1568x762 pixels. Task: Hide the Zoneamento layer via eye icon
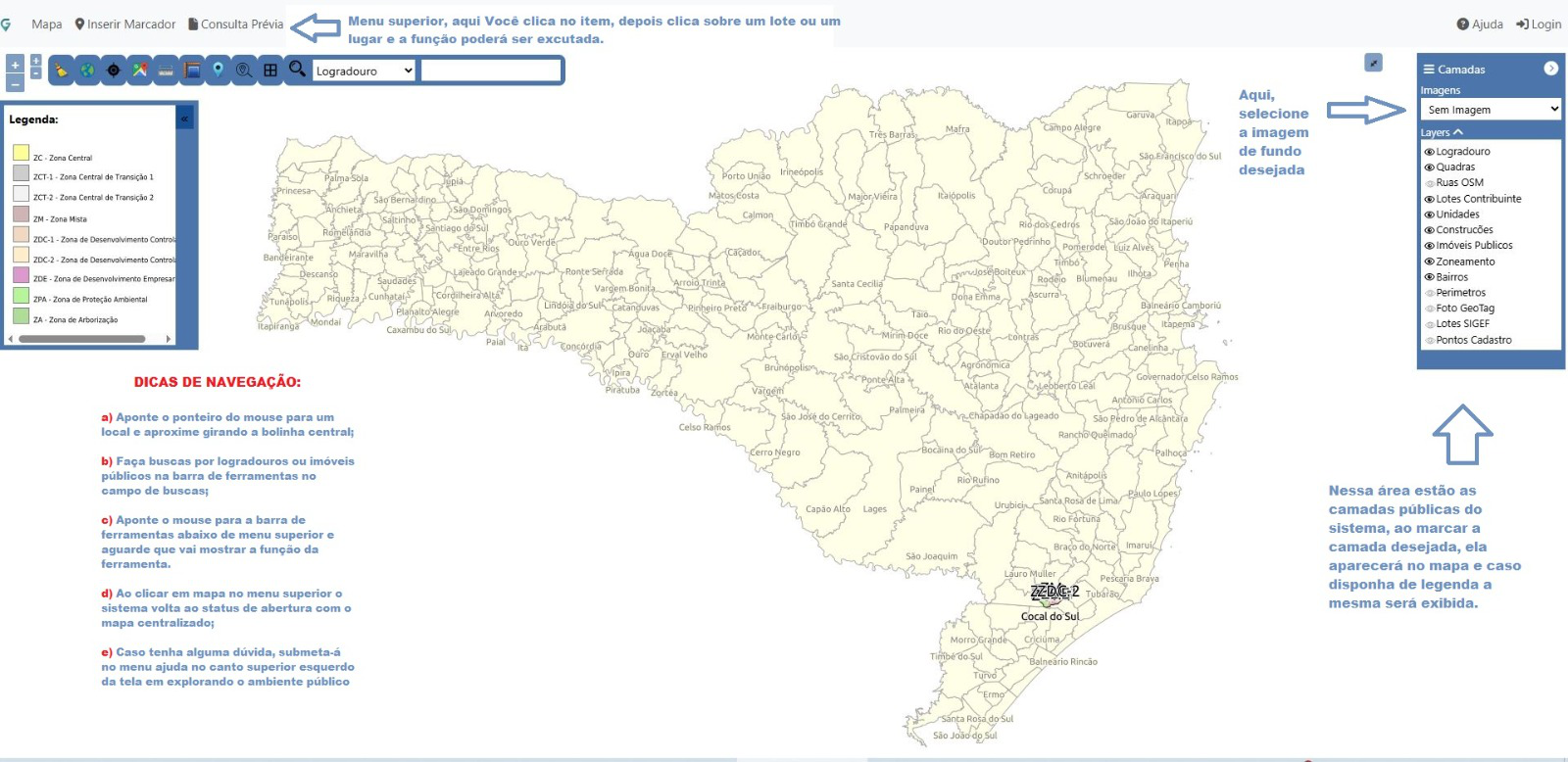tap(1429, 262)
